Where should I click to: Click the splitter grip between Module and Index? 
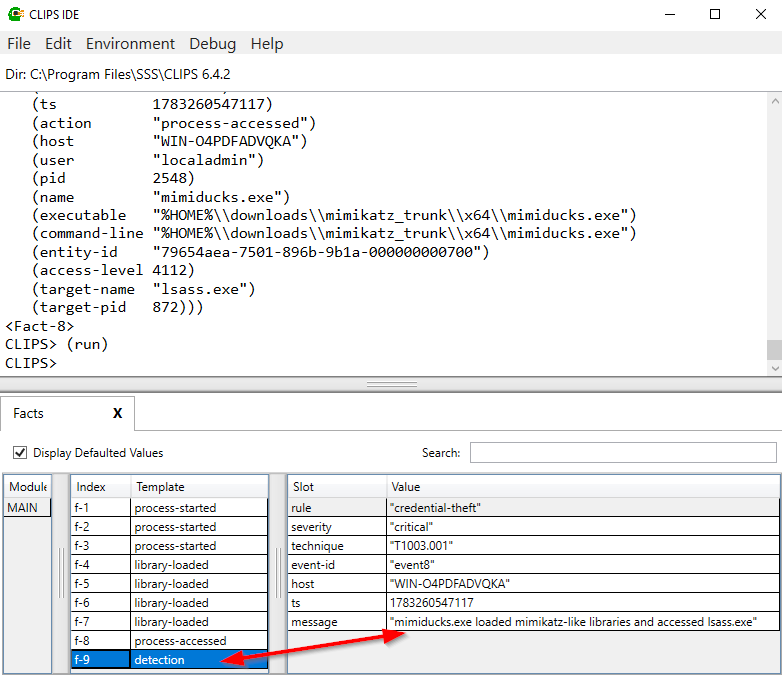coord(61,573)
